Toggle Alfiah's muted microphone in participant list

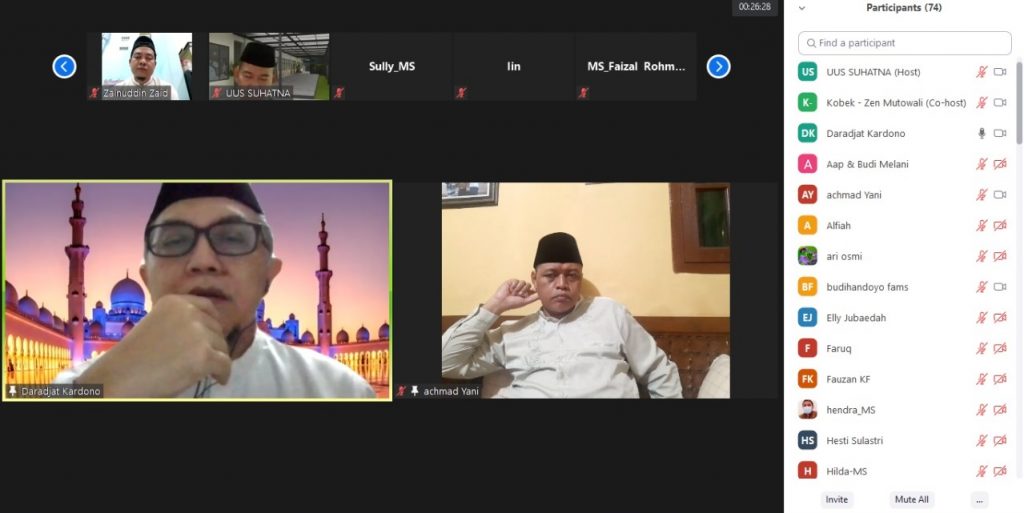982,226
